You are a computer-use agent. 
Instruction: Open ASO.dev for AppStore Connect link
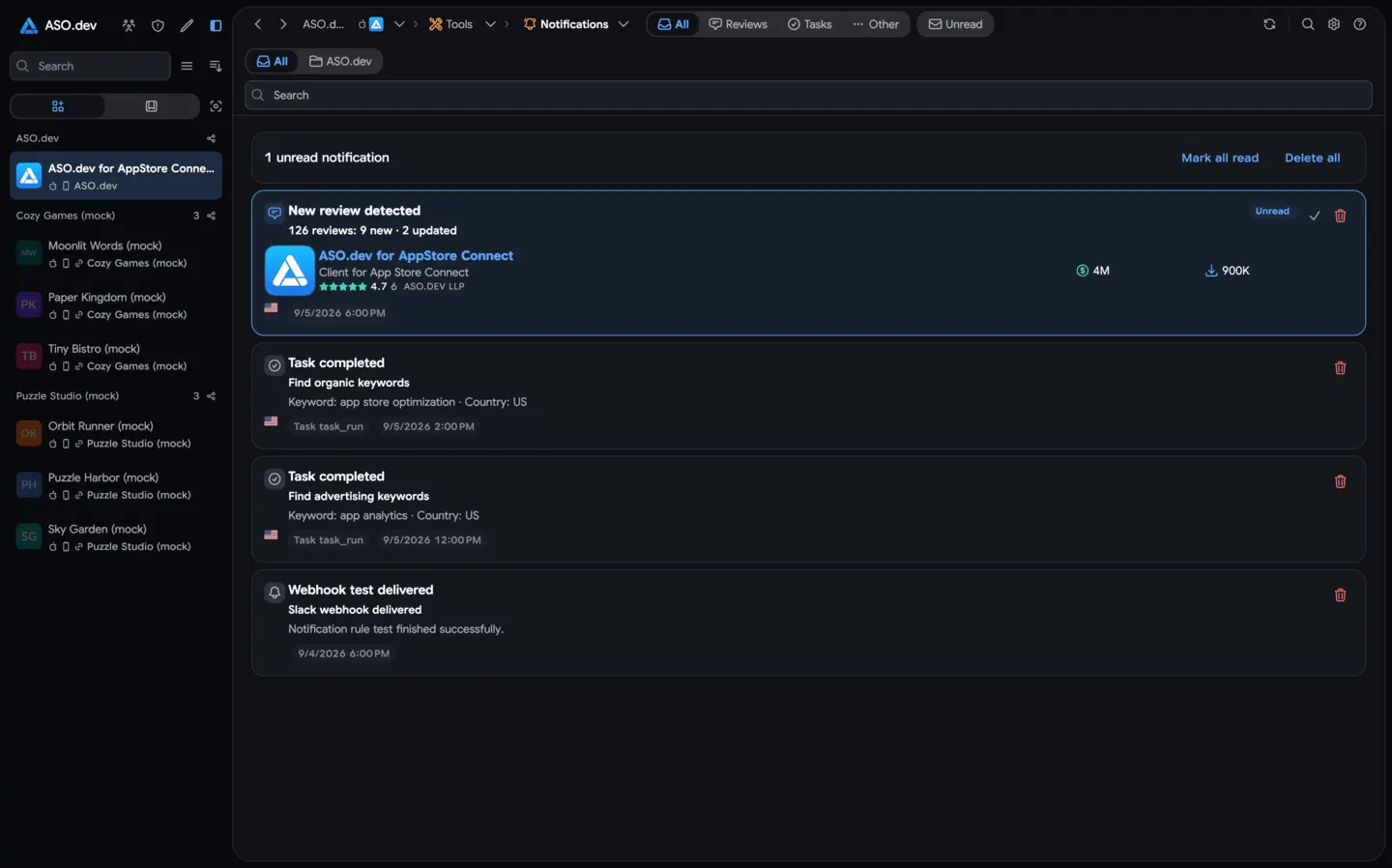coord(416,255)
